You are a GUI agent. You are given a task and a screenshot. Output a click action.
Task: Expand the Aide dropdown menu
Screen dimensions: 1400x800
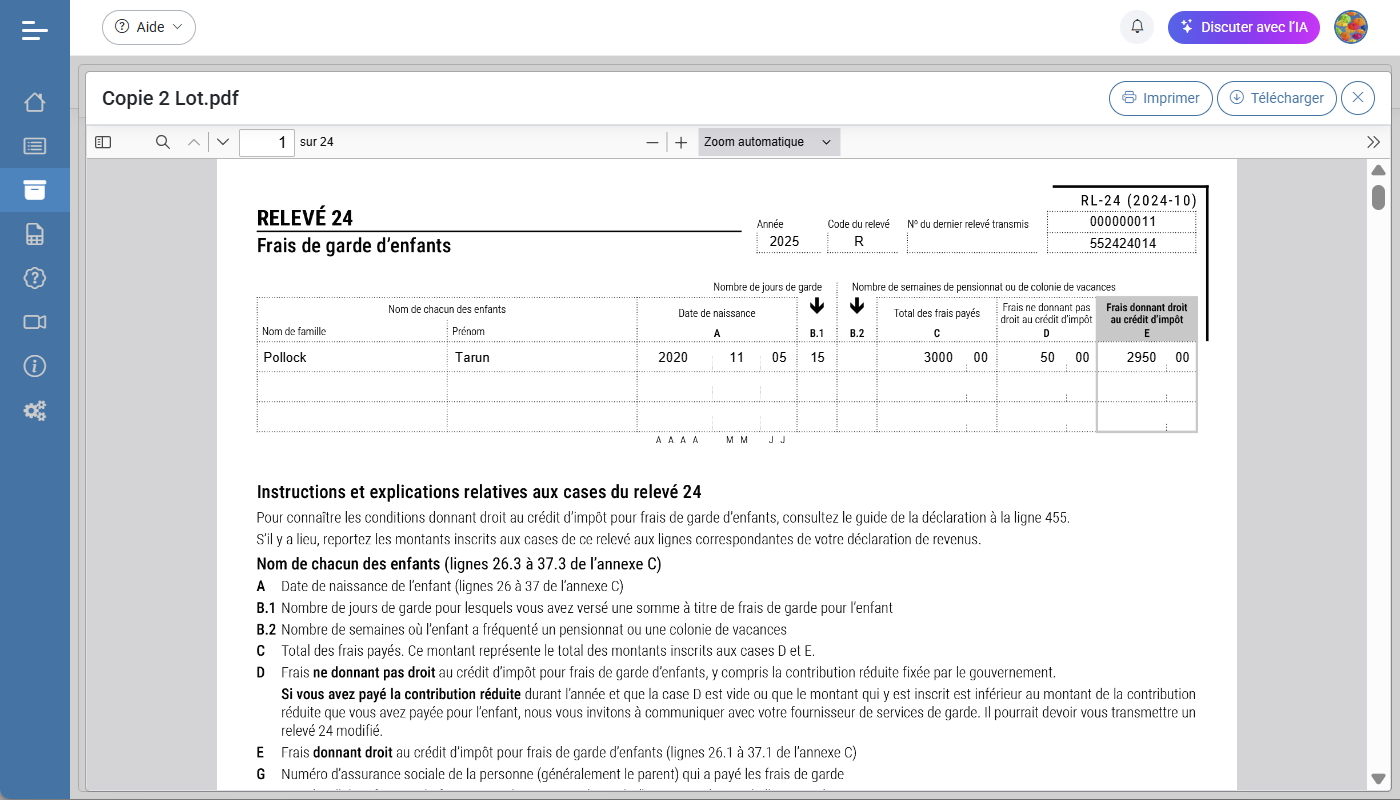(x=148, y=27)
